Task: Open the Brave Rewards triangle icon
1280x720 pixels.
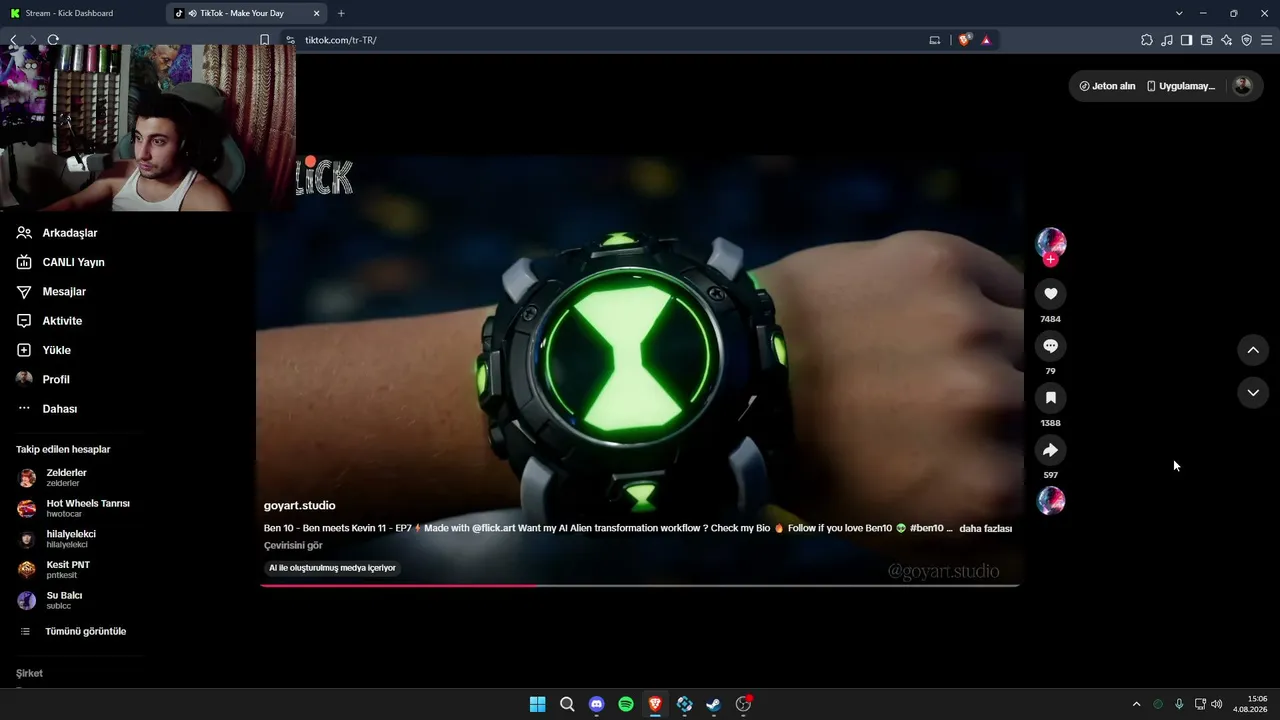Action: [986, 40]
